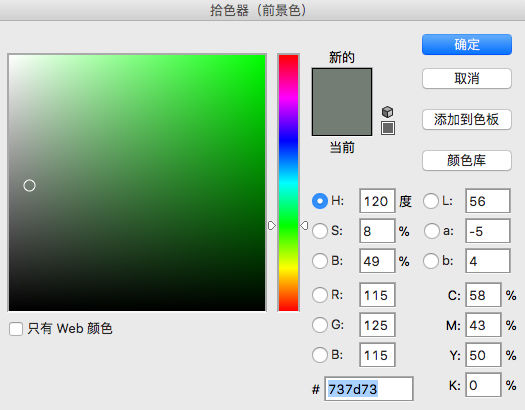This screenshot has width=525, height=410.
Task: Click the C field showing 58
Action: (483, 295)
